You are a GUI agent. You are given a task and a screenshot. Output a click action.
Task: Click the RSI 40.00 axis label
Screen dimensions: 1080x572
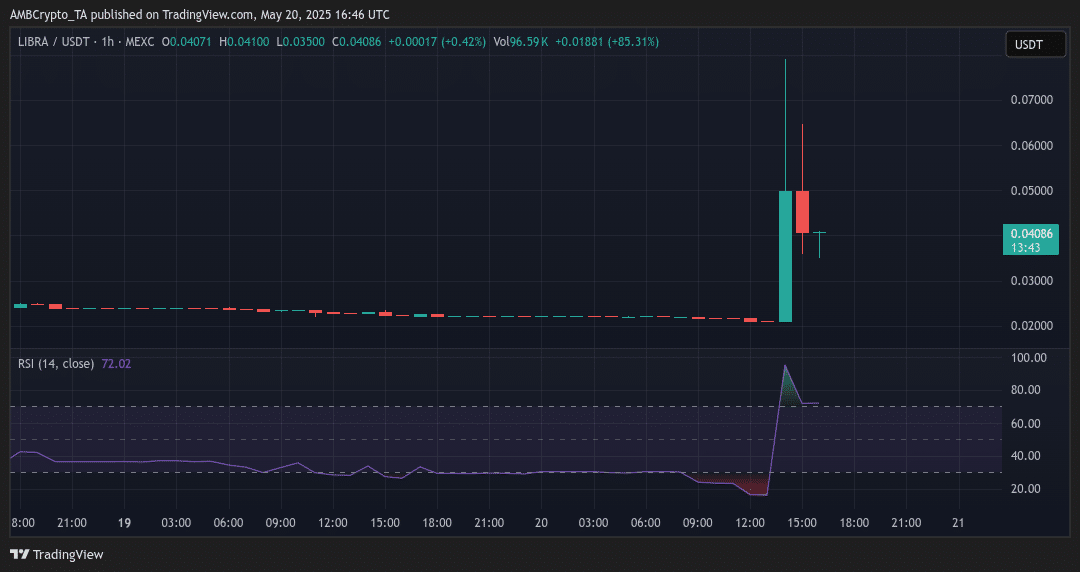point(1026,456)
